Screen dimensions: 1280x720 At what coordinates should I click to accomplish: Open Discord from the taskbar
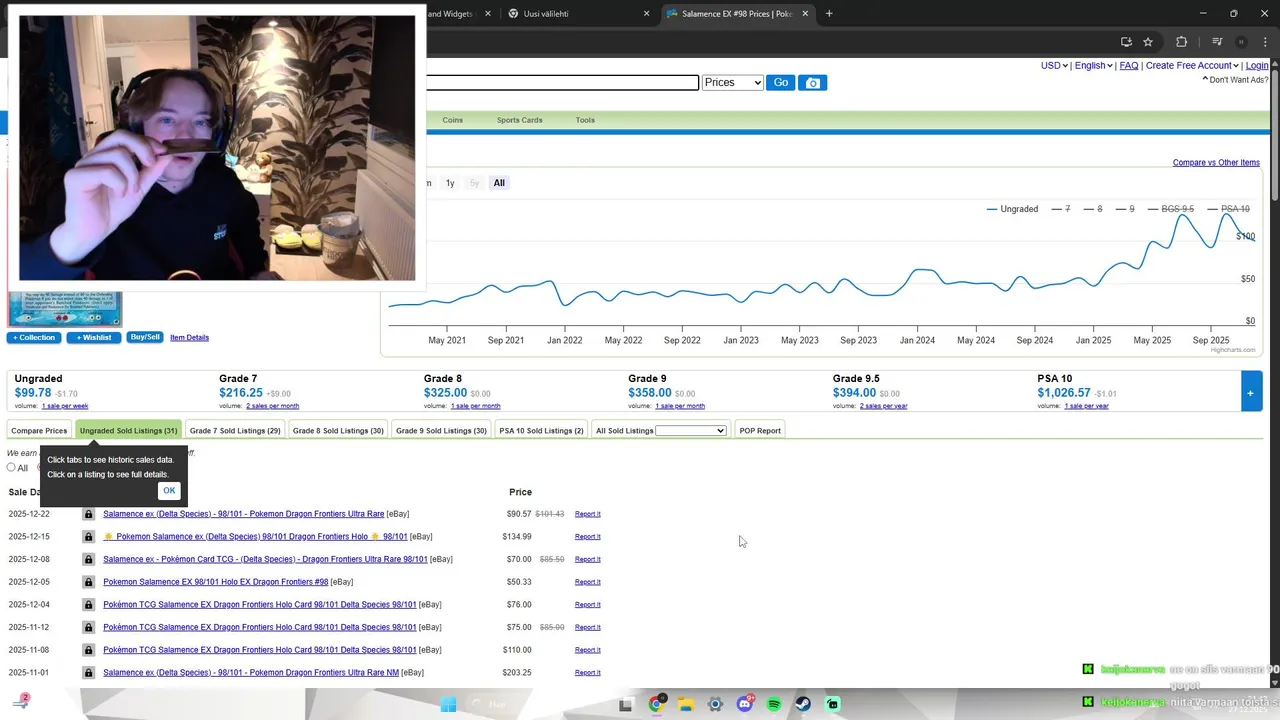[745, 704]
